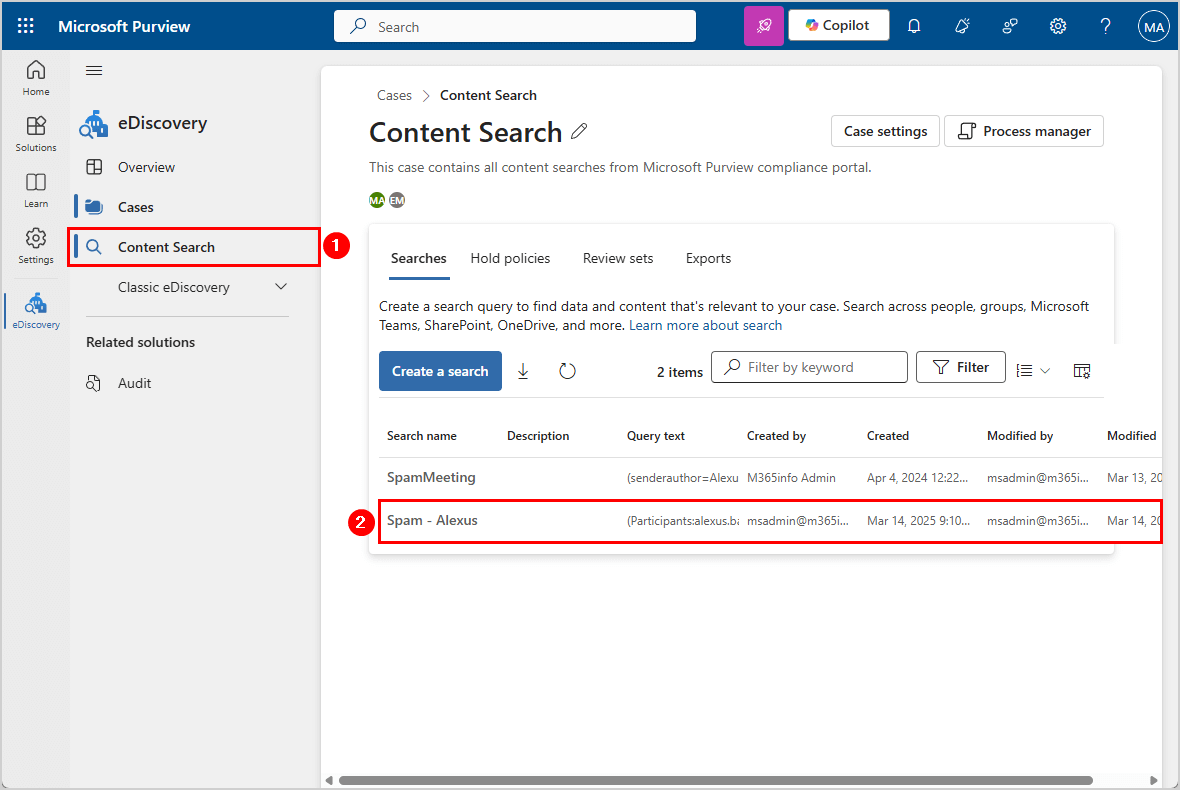Click the green MA member avatar
Viewport: 1180px width, 790px height.
(376, 200)
